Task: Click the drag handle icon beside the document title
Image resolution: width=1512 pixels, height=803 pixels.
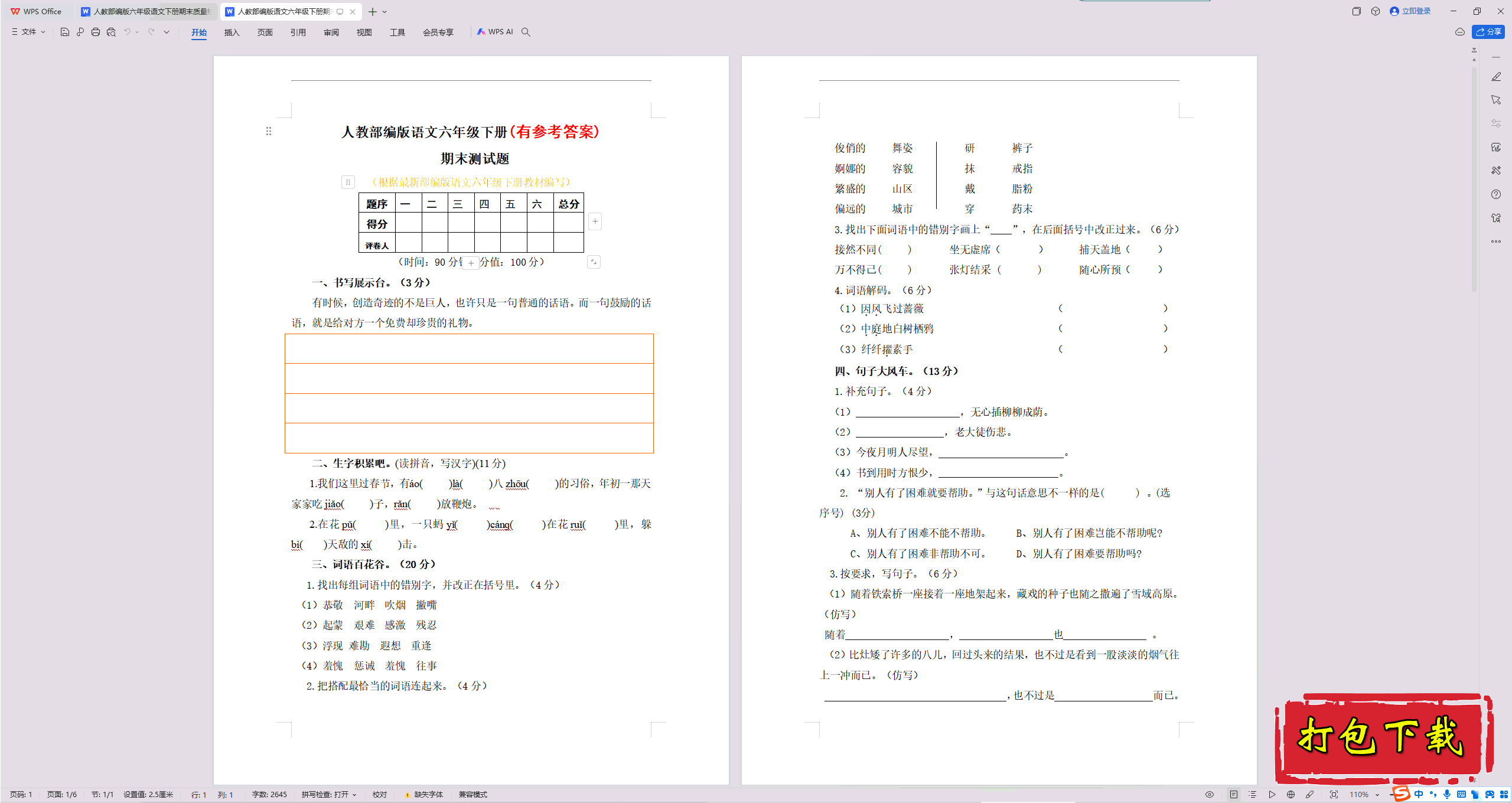Action: click(x=269, y=131)
